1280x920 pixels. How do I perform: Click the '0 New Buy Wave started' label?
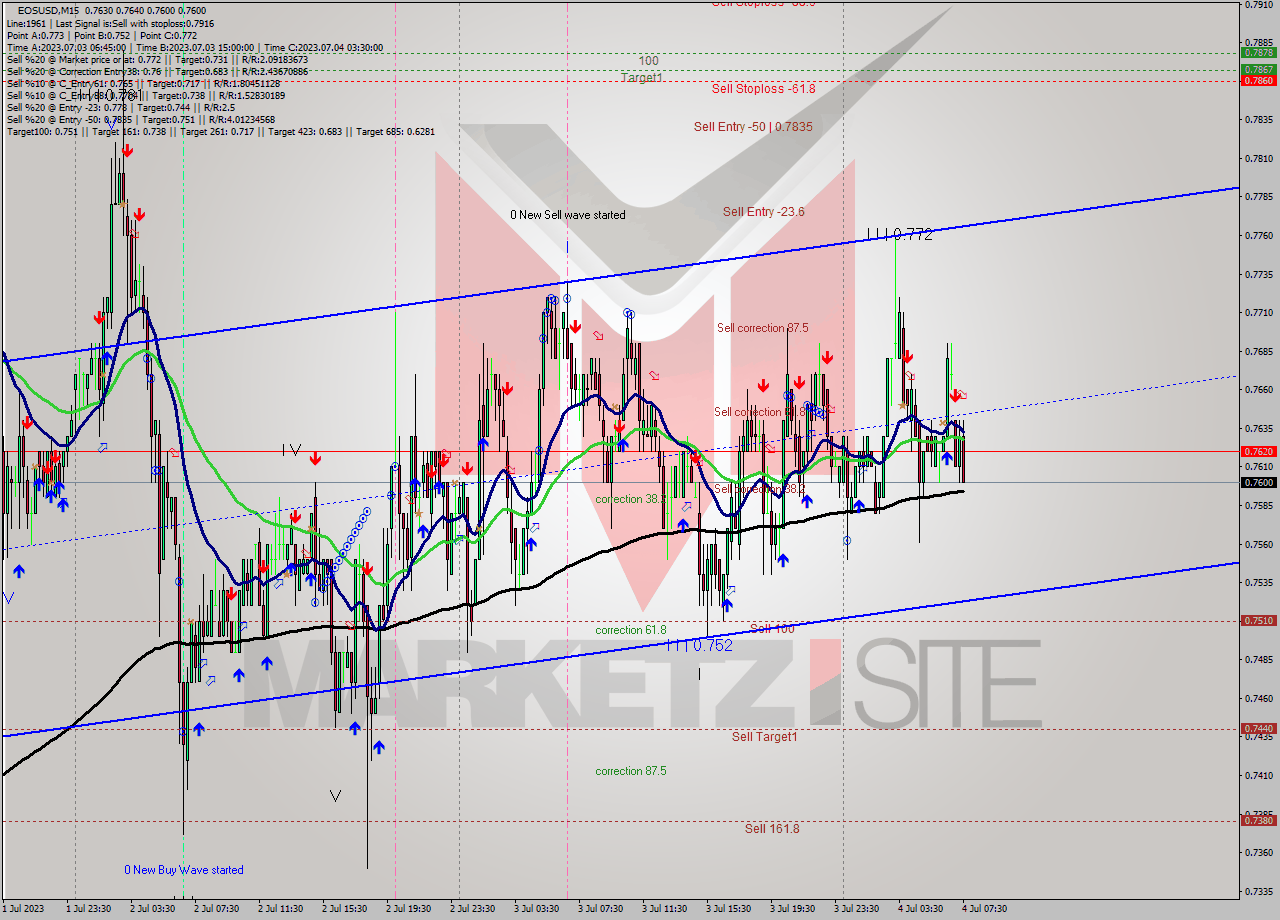point(184,870)
